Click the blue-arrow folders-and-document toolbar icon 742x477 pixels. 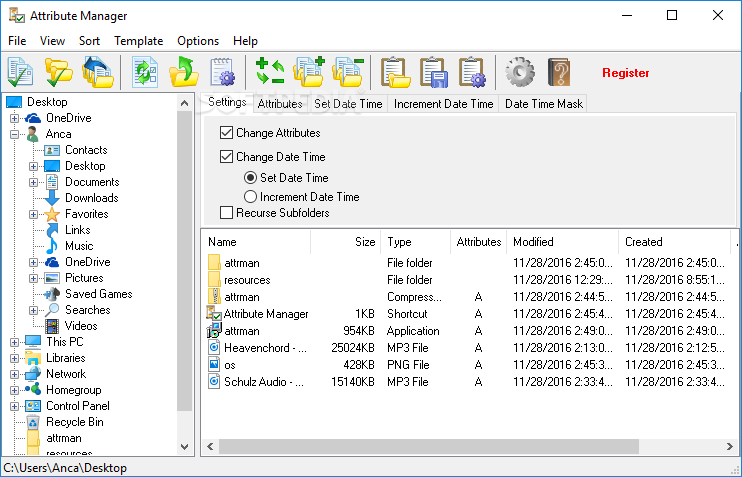click(x=98, y=72)
